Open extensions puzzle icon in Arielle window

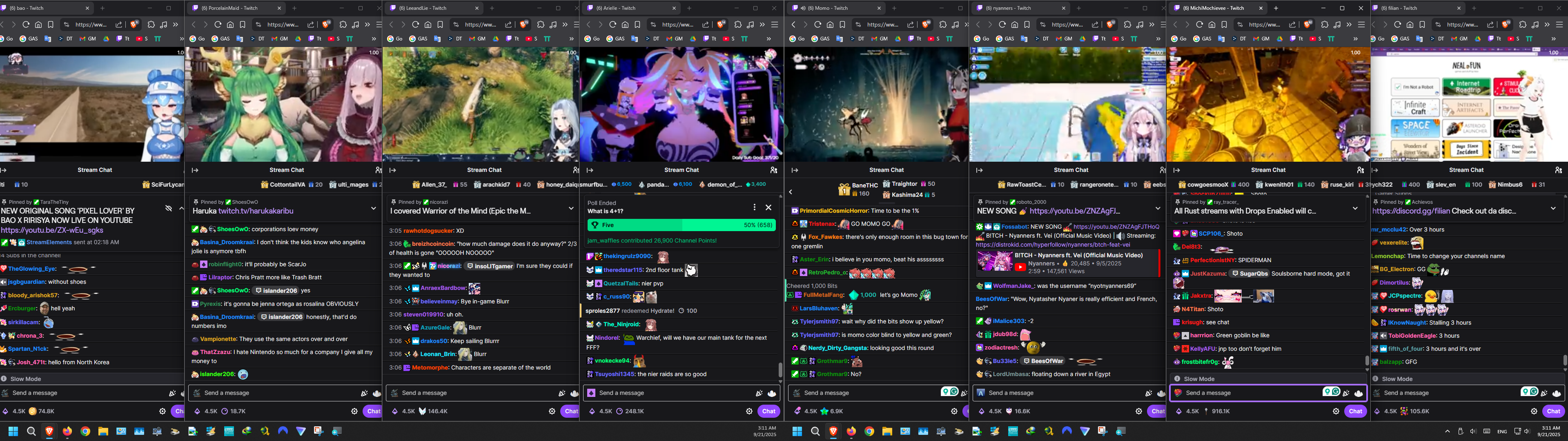(738, 25)
